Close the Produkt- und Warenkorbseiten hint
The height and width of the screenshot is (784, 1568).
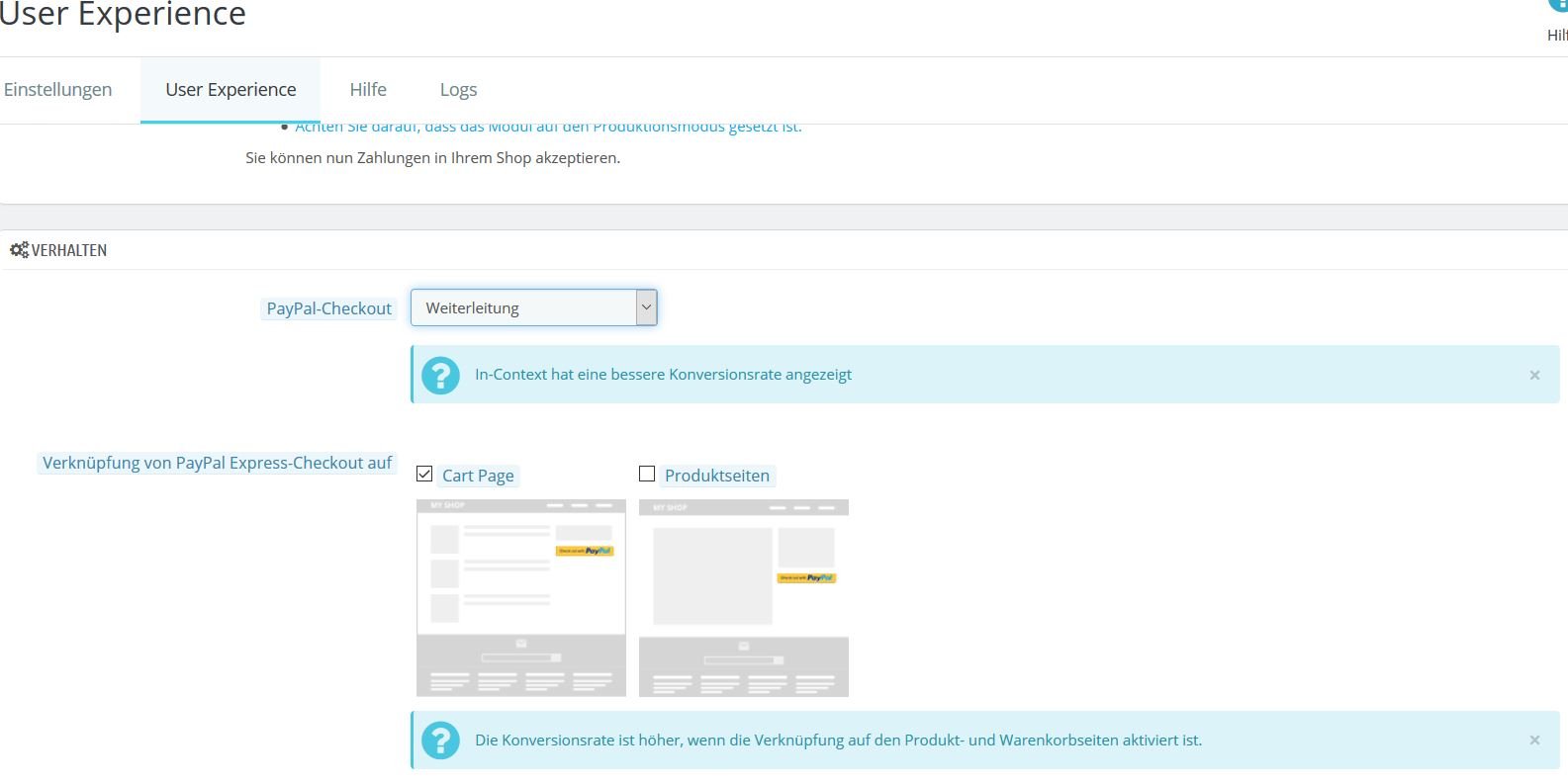(1534, 740)
